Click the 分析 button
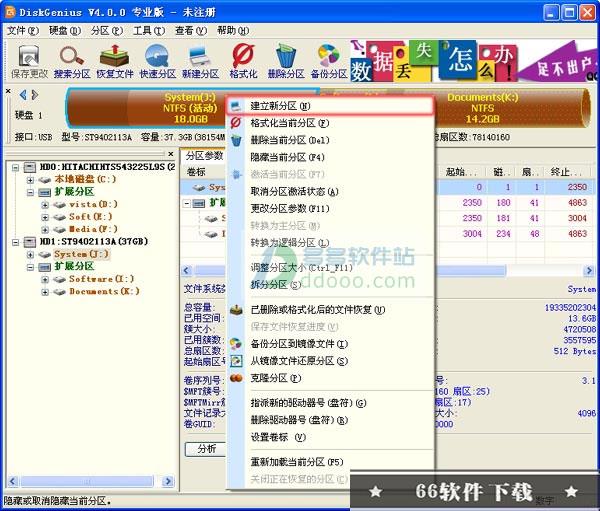 207,449
